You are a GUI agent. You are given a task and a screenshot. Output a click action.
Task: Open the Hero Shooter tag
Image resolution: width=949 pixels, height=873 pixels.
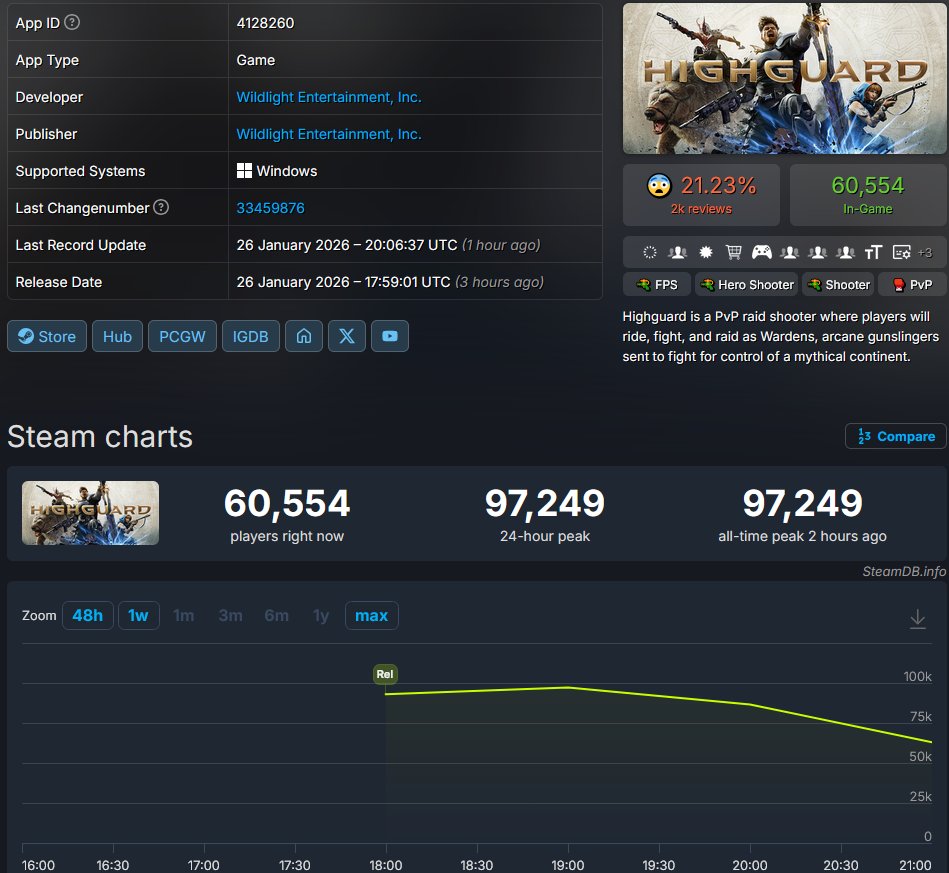(x=747, y=285)
